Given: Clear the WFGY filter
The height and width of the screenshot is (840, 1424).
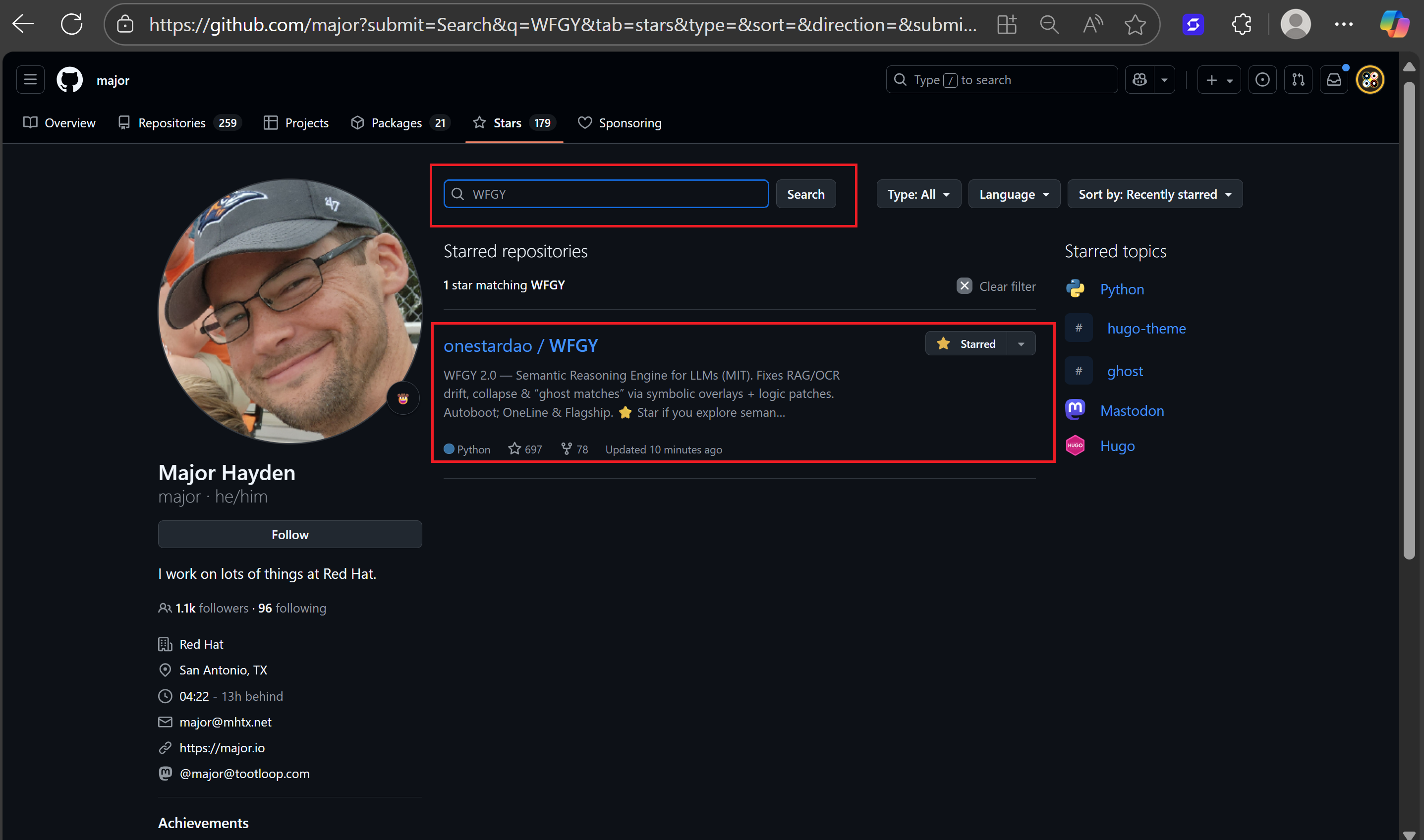Looking at the screenshot, I should pyautogui.click(x=996, y=286).
